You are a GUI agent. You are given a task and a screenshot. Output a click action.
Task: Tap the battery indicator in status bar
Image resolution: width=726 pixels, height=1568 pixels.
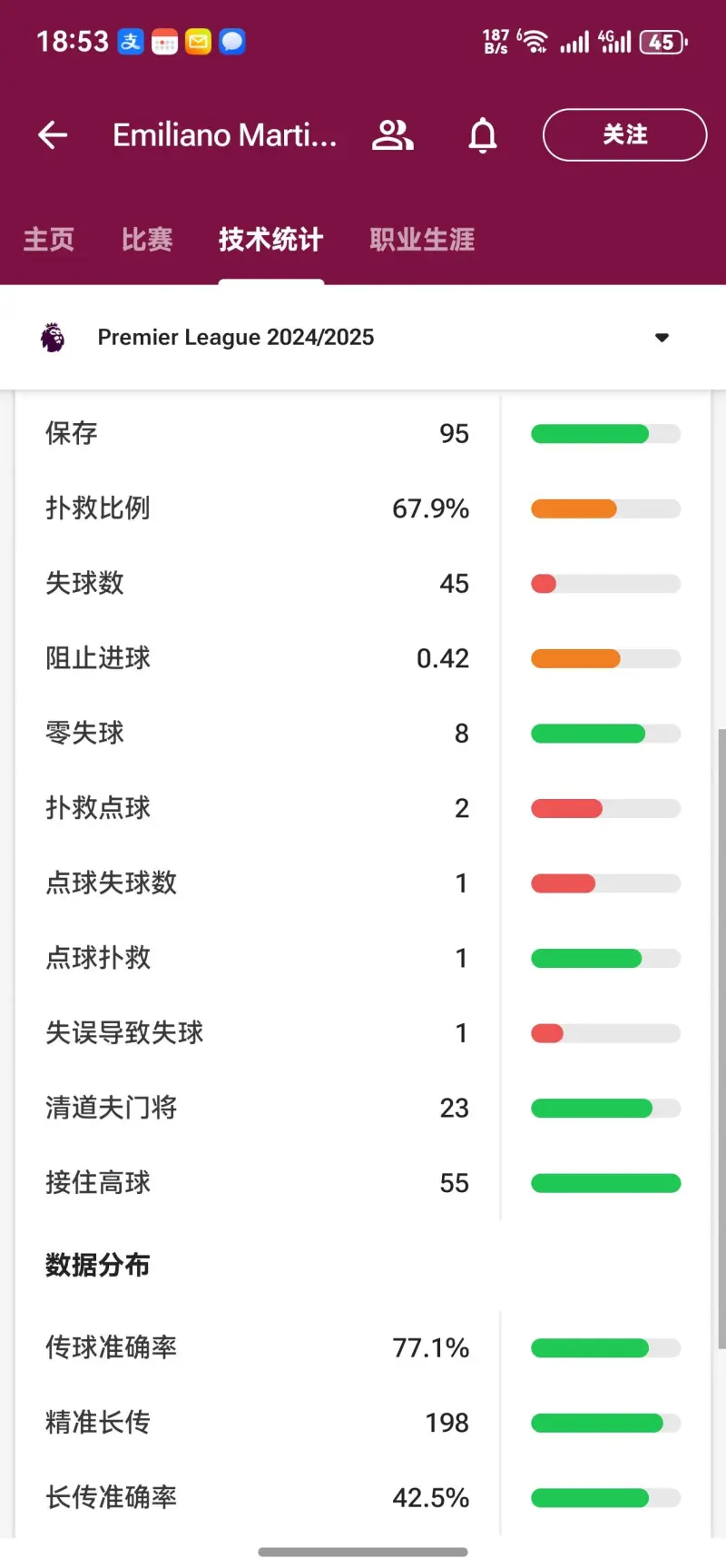pos(663,42)
